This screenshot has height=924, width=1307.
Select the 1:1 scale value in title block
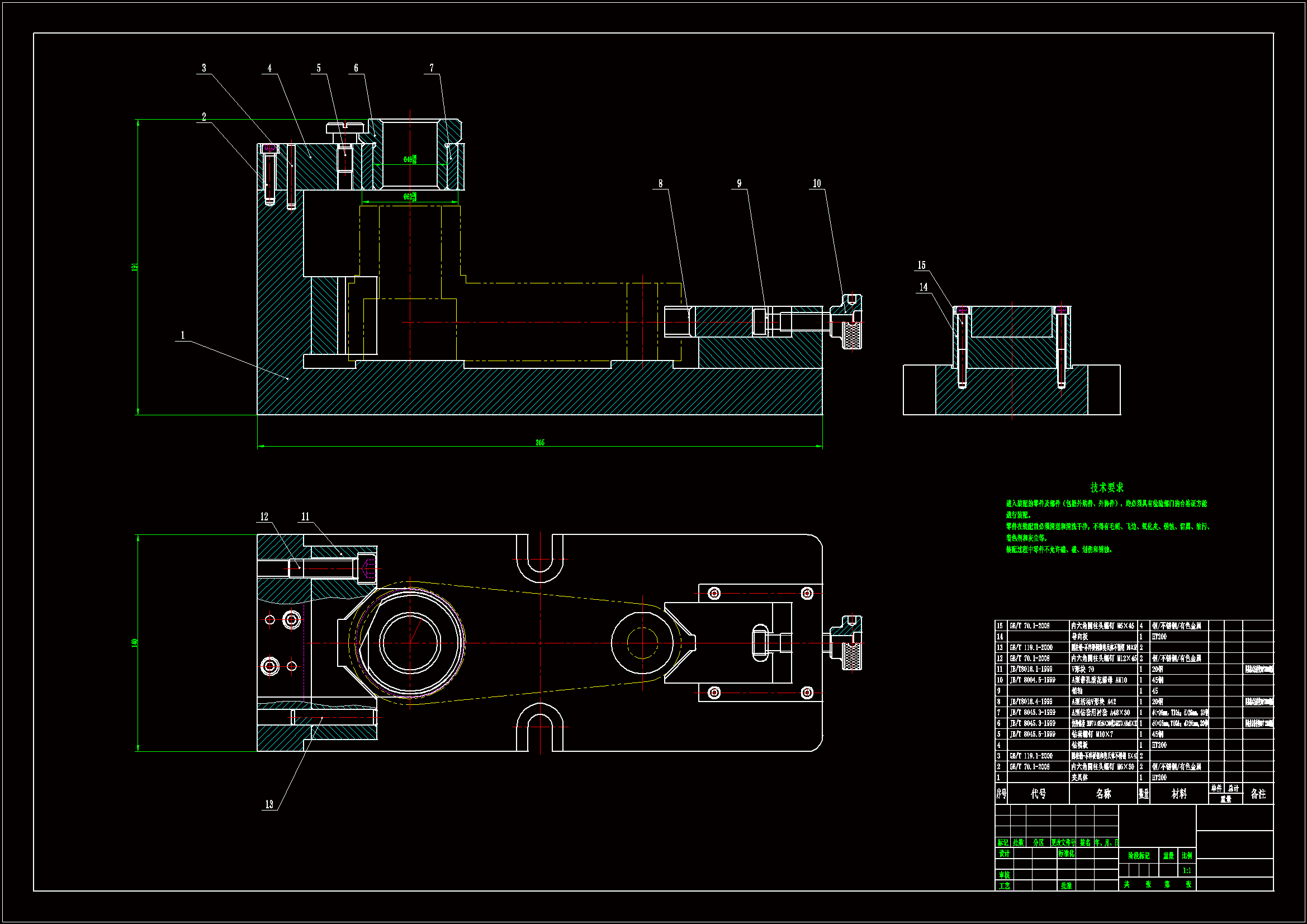click(1187, 870)
